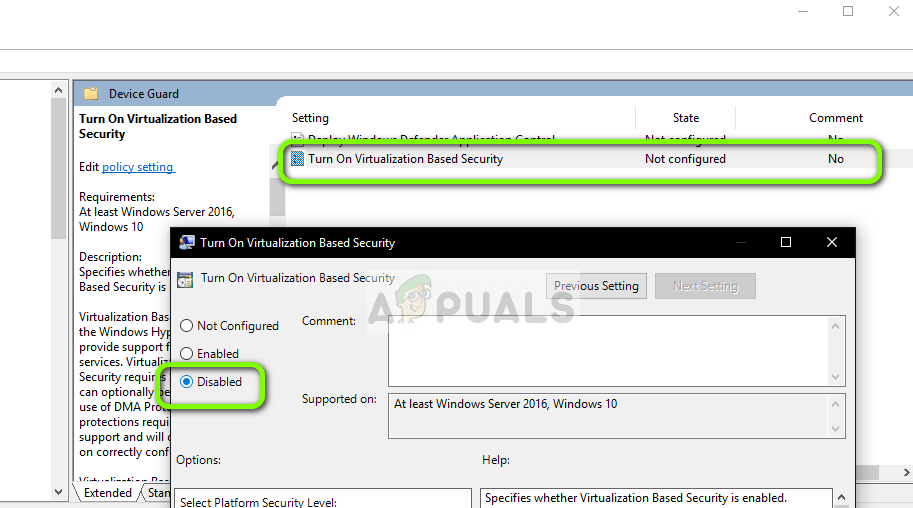Click inside the Comment text box
The height and width of the screenshot is (508, 913).
click(608, 351)
